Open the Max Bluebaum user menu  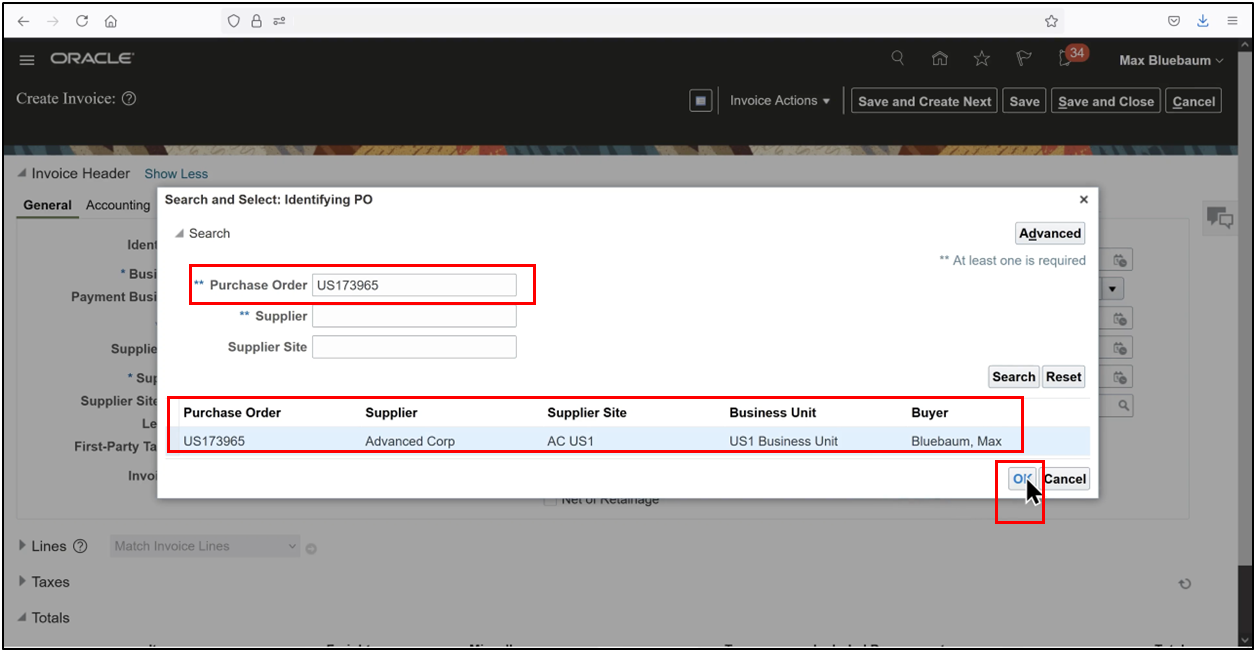tap(1169, 60)
